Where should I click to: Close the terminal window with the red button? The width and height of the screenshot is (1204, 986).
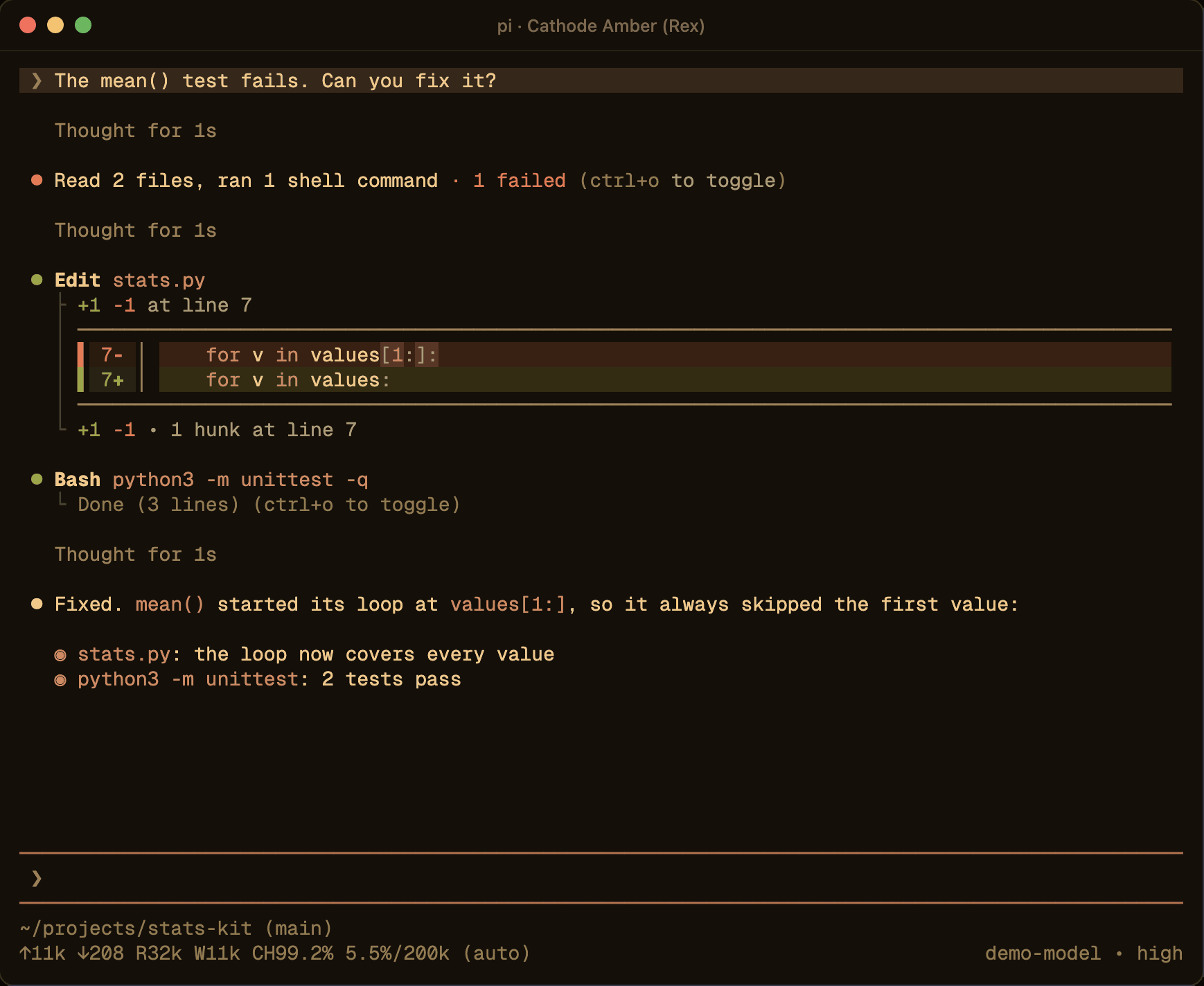[28, 26]
